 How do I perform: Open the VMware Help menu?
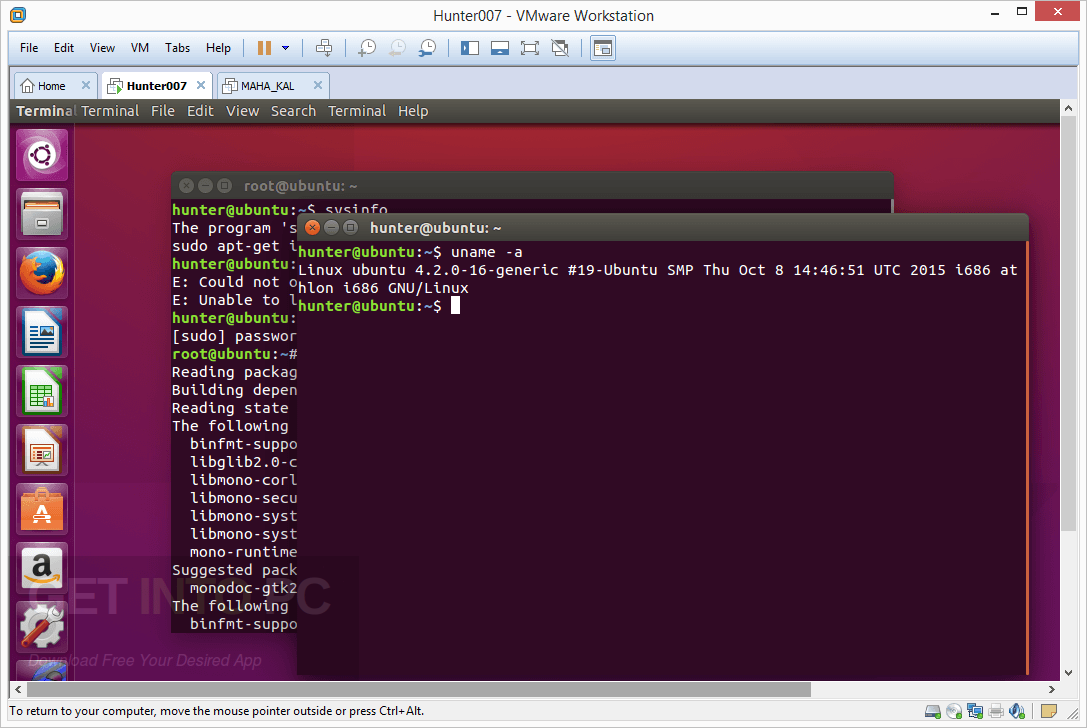pyautogui.click(x=218, y=48)
